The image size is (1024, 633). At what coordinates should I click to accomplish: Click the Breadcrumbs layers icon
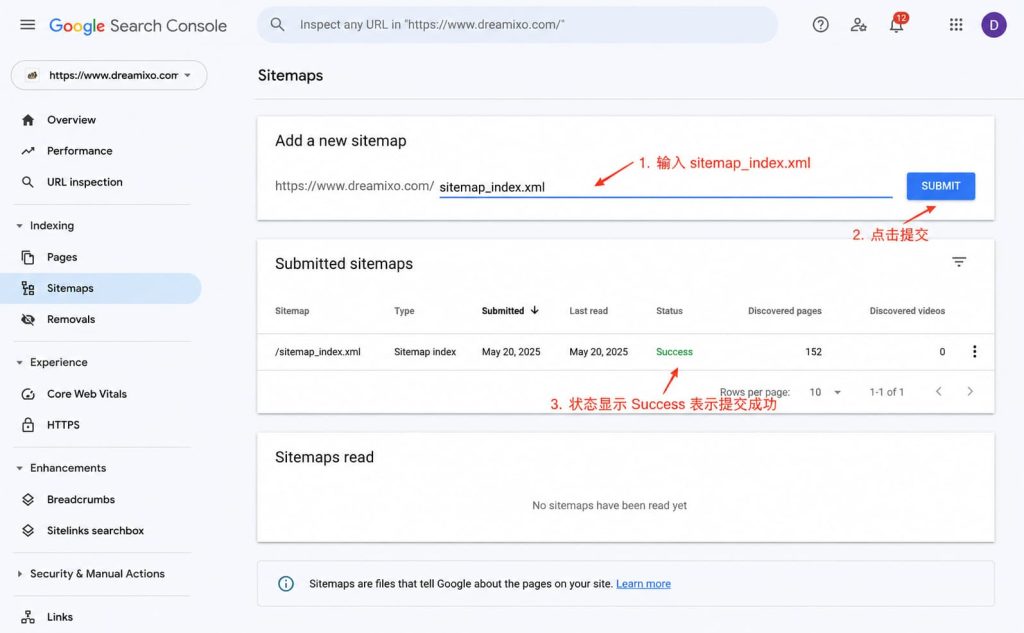pos(27,500)
